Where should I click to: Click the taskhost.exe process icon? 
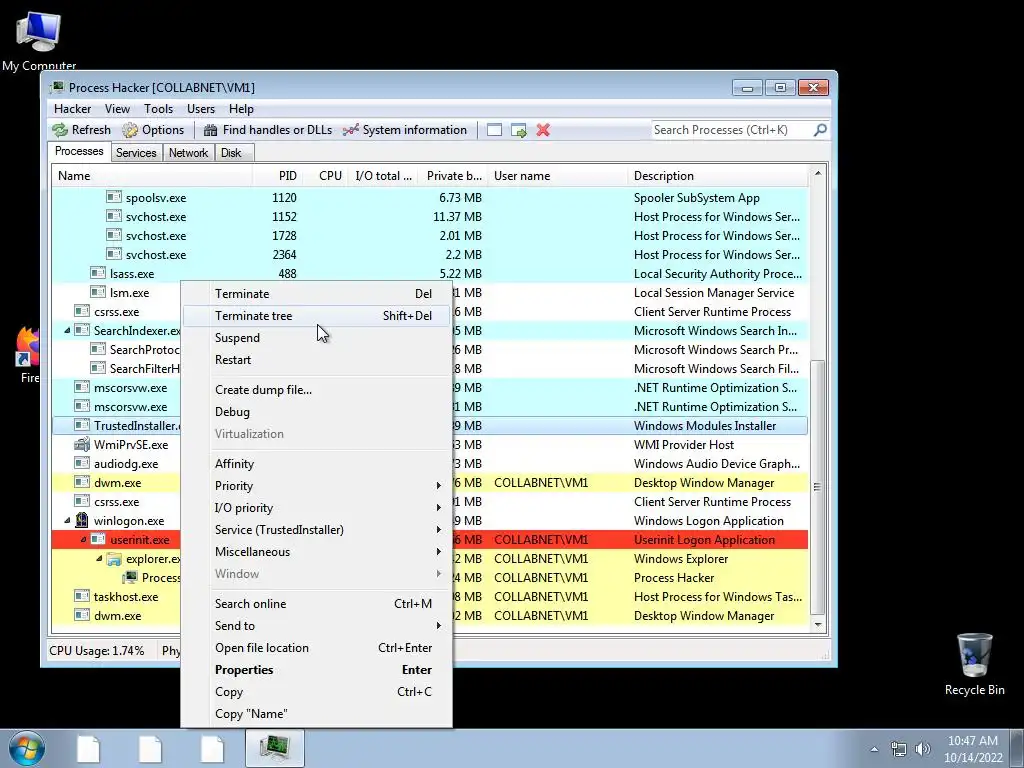[82, 596]
